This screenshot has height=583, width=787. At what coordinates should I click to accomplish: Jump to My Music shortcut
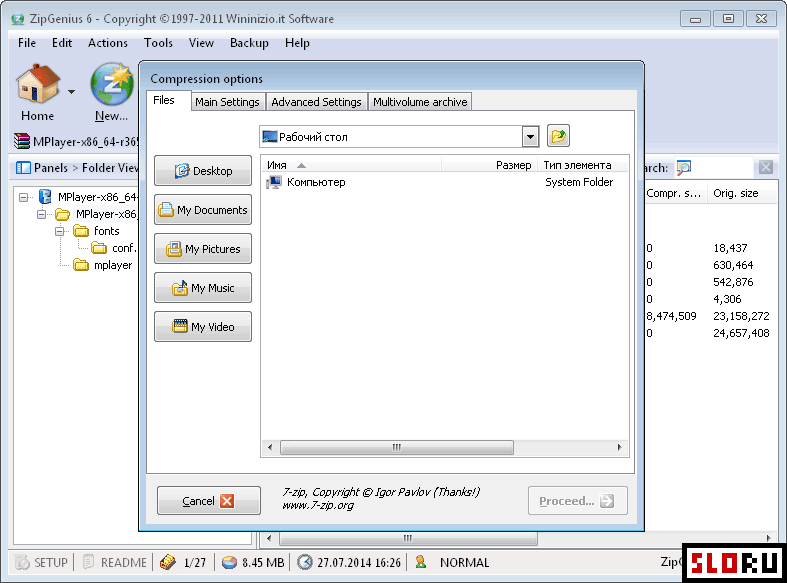pos(203,288)
